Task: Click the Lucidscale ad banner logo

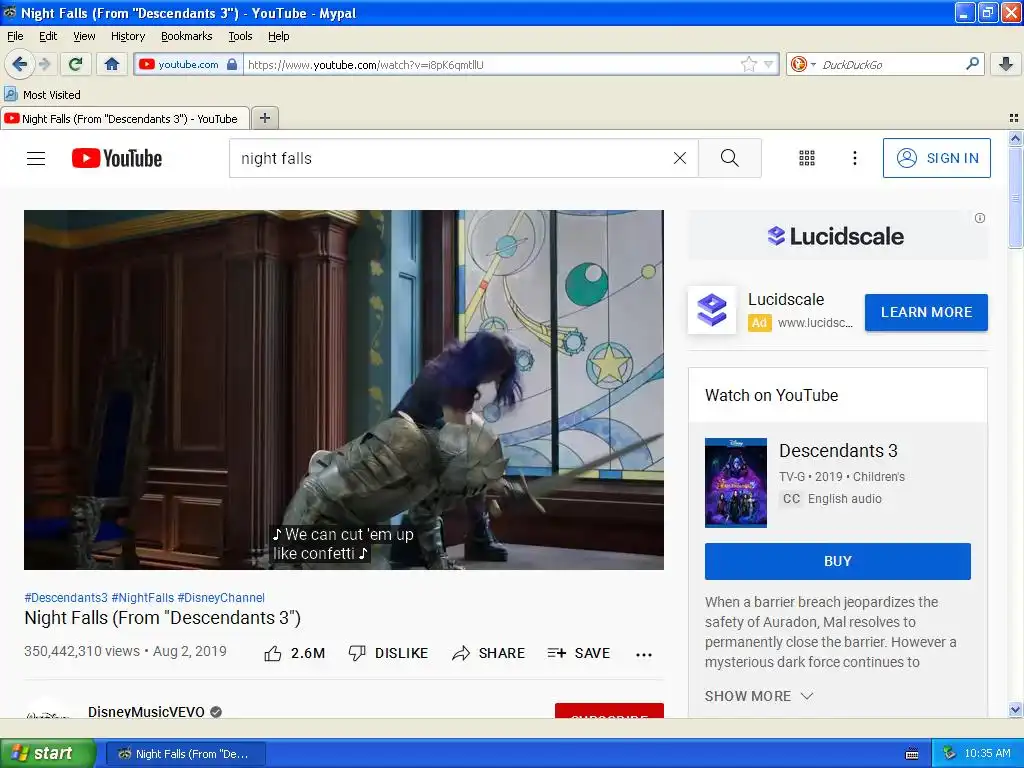Action: pos(836,236)
